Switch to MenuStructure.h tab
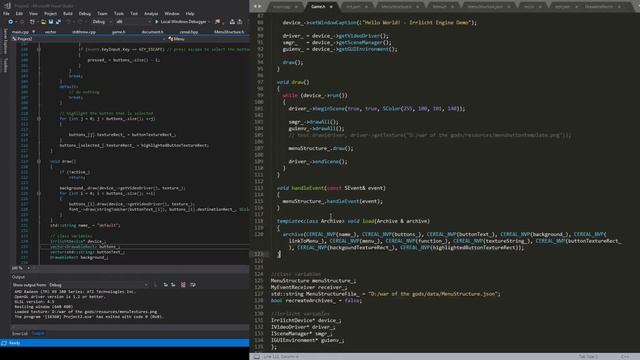The width and height of the screenshot is (640, 360). (229, 31)
